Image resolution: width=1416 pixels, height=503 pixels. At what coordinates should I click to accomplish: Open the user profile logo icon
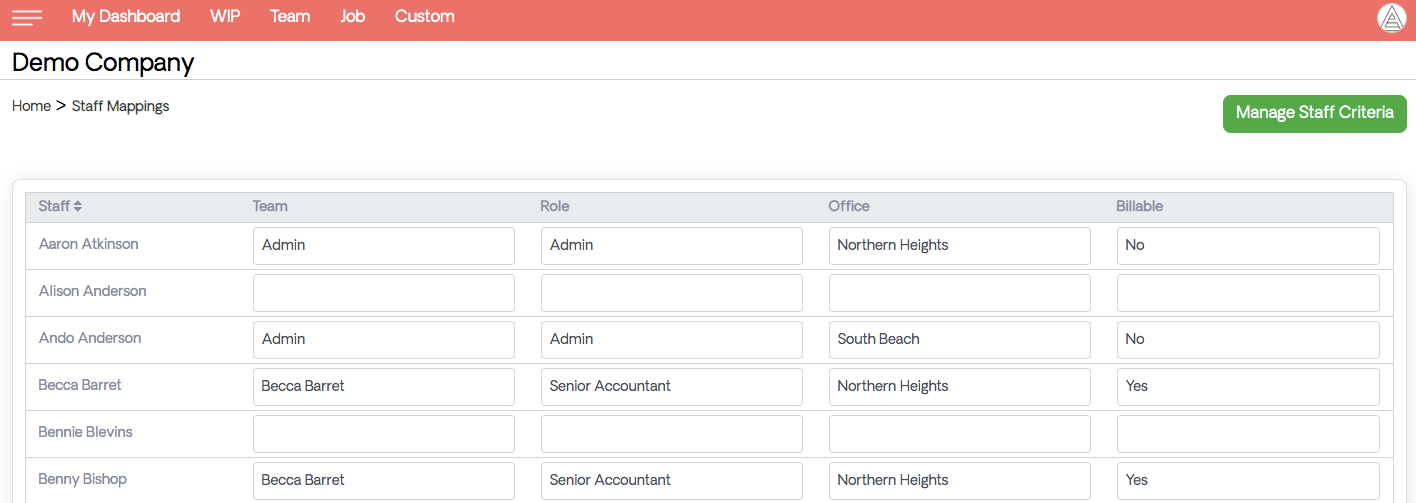pyautogui.click(x=1391, y=18)
